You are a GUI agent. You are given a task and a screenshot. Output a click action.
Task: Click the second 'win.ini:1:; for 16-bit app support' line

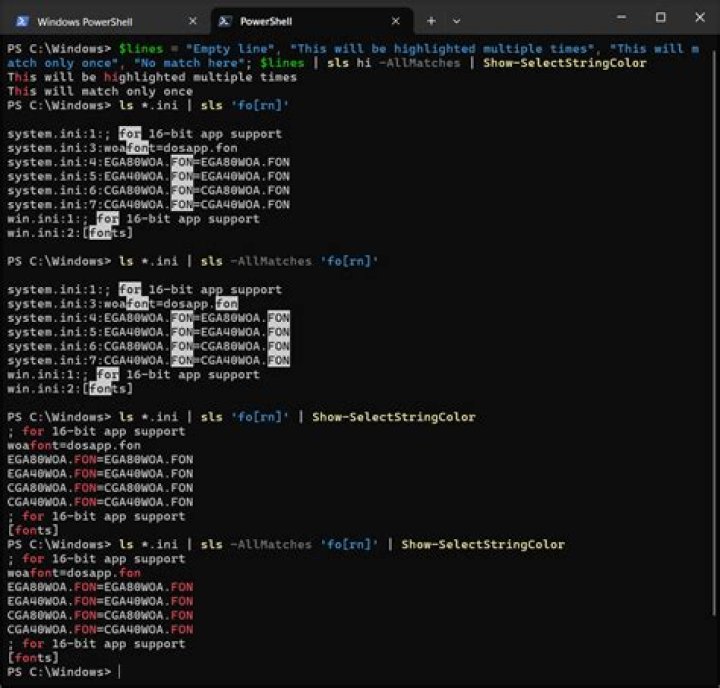[x=134, y=375]
